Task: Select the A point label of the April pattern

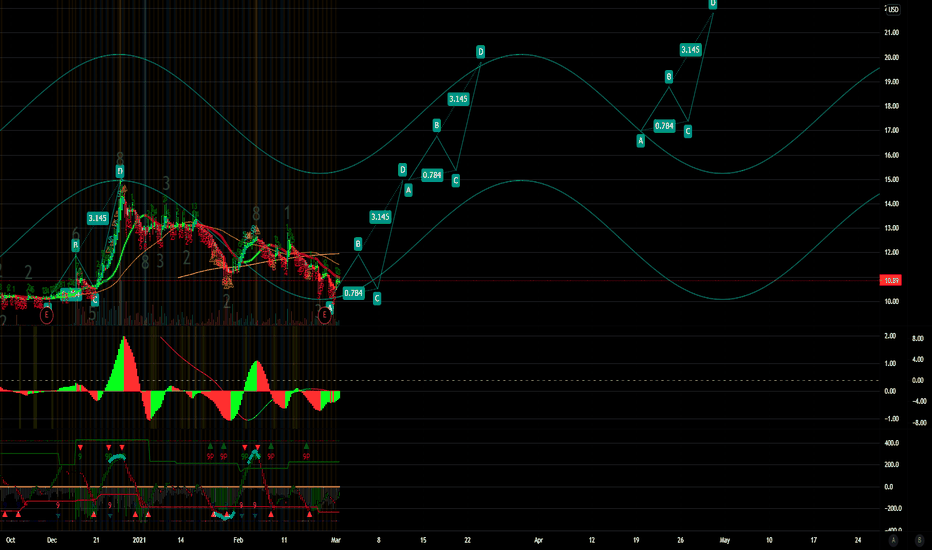Action: point(641,141)
